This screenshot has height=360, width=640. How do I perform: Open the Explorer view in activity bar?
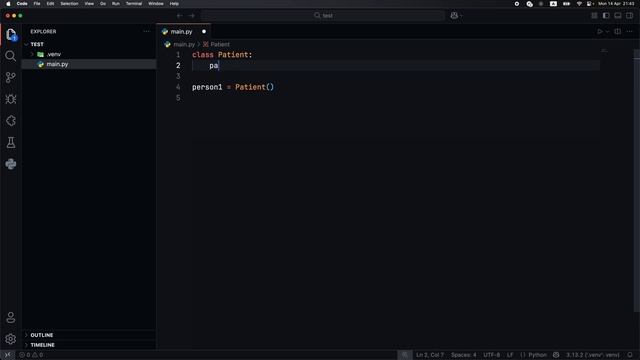click(x=11, y=35)
